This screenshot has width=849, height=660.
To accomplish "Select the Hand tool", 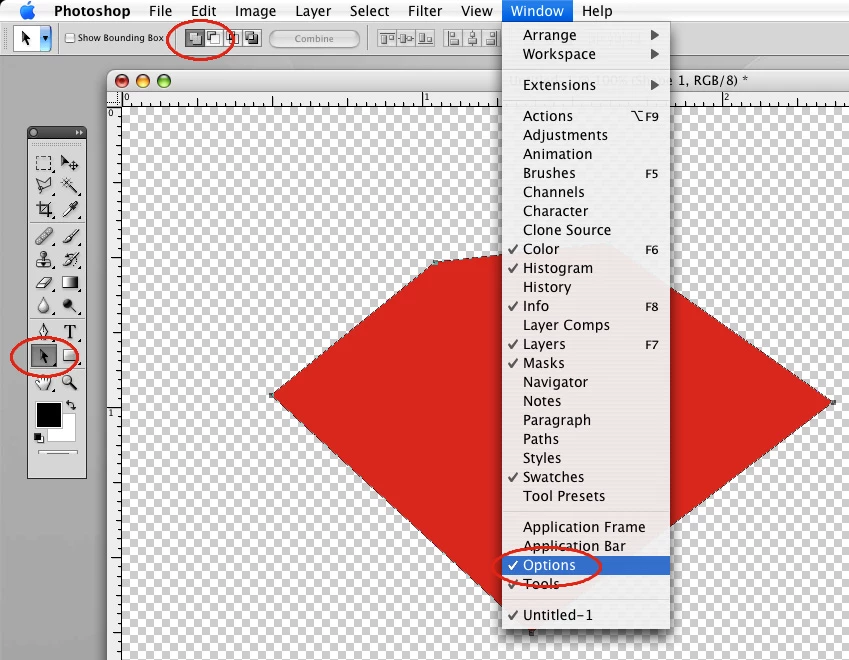I will [43, 383].
